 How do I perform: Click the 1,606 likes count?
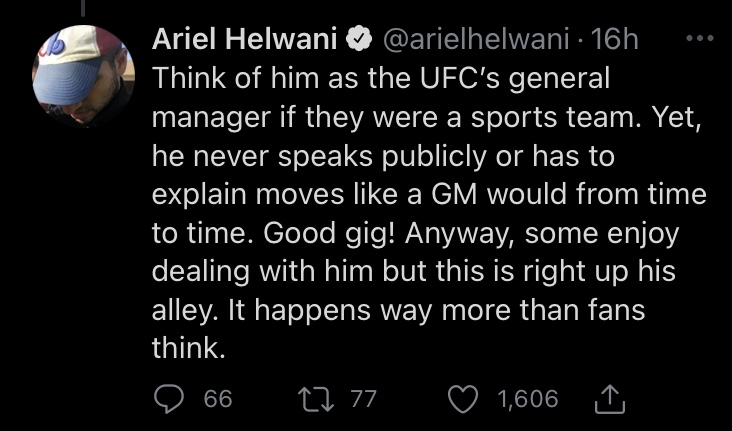pyautogui.click(x=528, y=399)
